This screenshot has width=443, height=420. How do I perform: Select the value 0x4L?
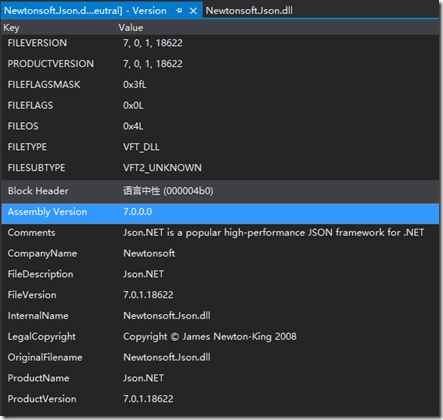(133, 126)
